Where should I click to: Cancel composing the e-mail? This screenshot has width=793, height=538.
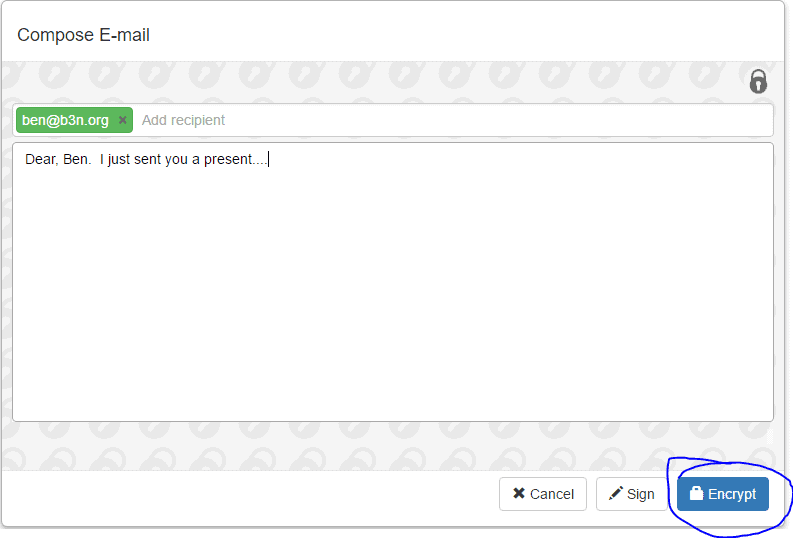pyautogui.click(x=543, y=494)
